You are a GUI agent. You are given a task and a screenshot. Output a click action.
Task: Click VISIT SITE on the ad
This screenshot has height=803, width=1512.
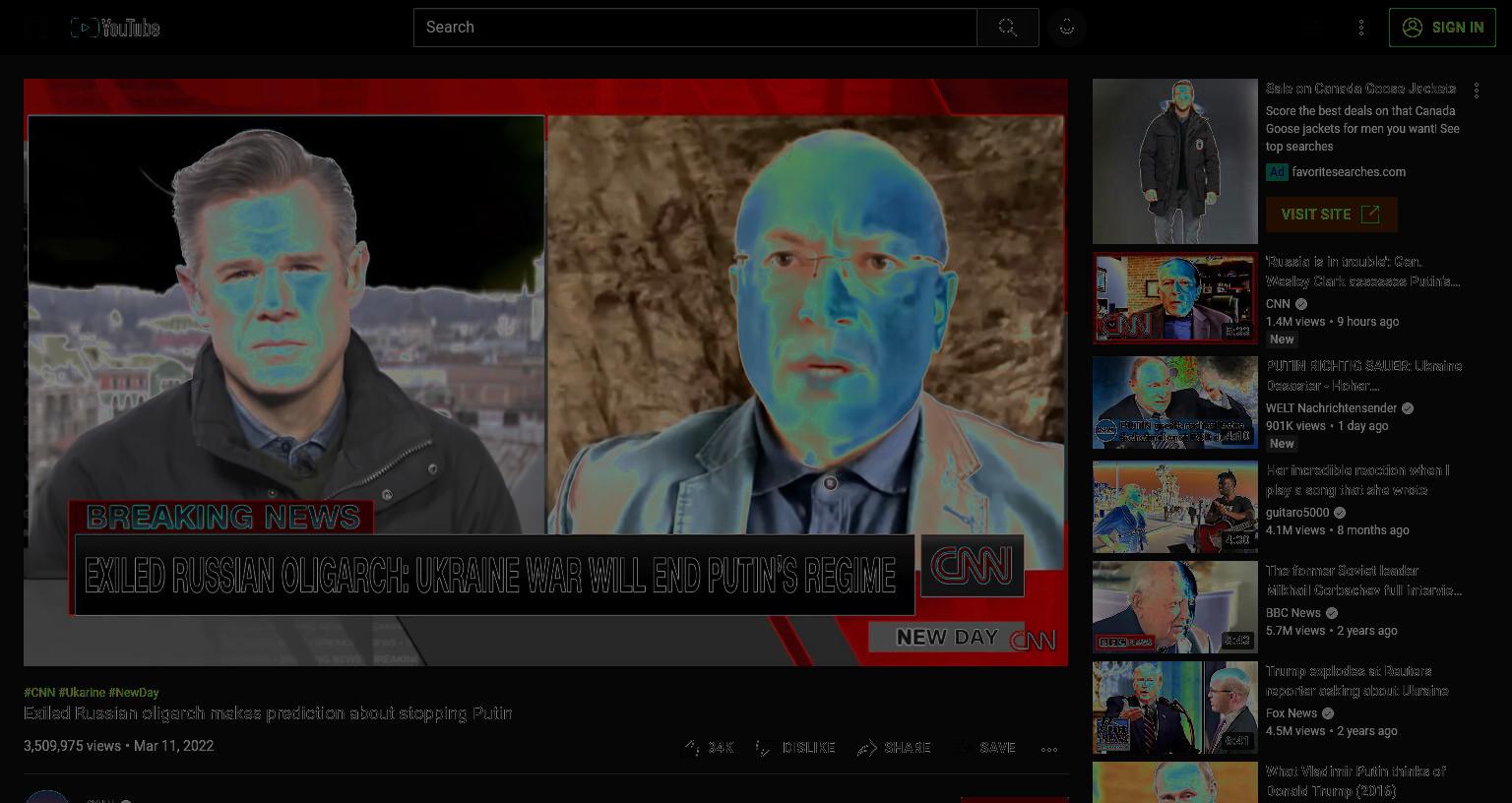click(x=1331, y=215)
